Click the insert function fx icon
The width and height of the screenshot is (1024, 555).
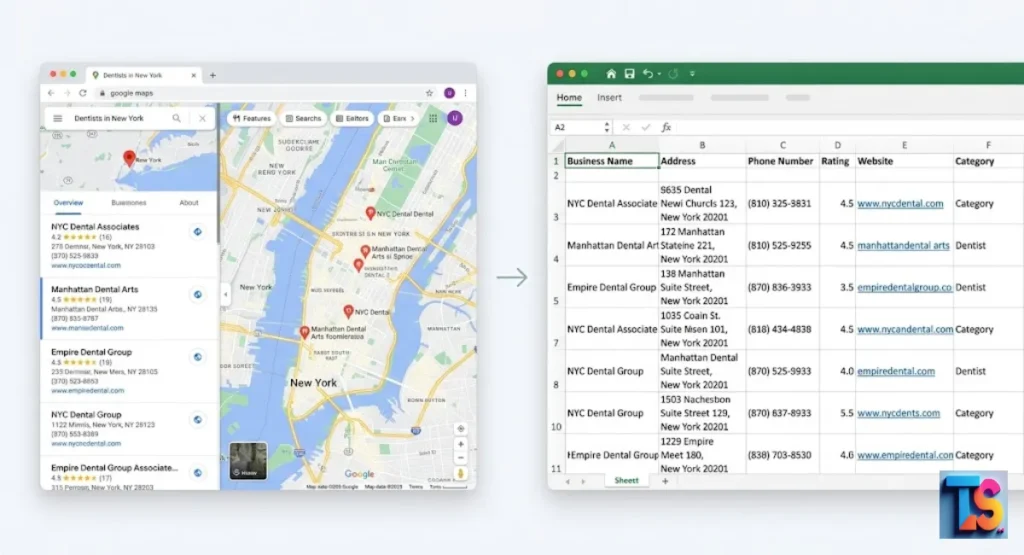point(666,127)
